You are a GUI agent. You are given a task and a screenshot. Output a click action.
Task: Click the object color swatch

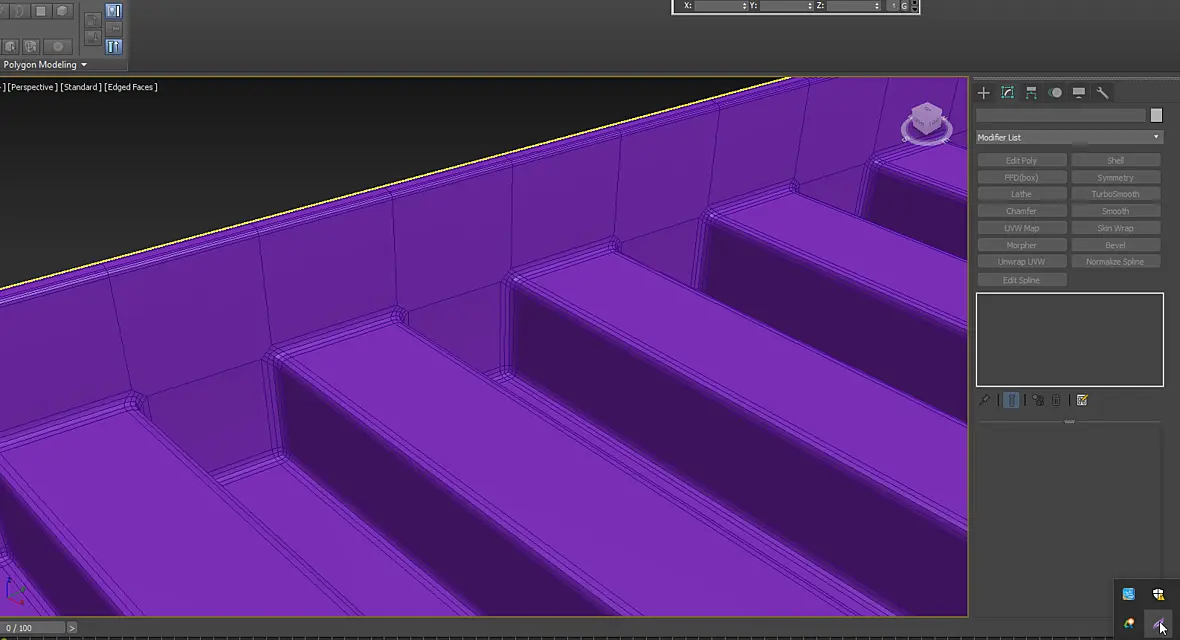(x=1157, y=115)
